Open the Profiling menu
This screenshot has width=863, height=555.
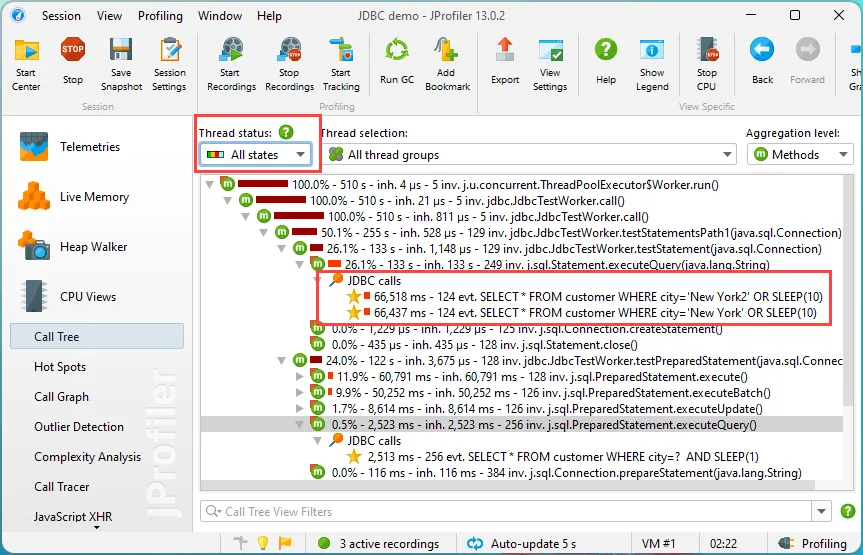pyautogui.click(x=160, y=15)
